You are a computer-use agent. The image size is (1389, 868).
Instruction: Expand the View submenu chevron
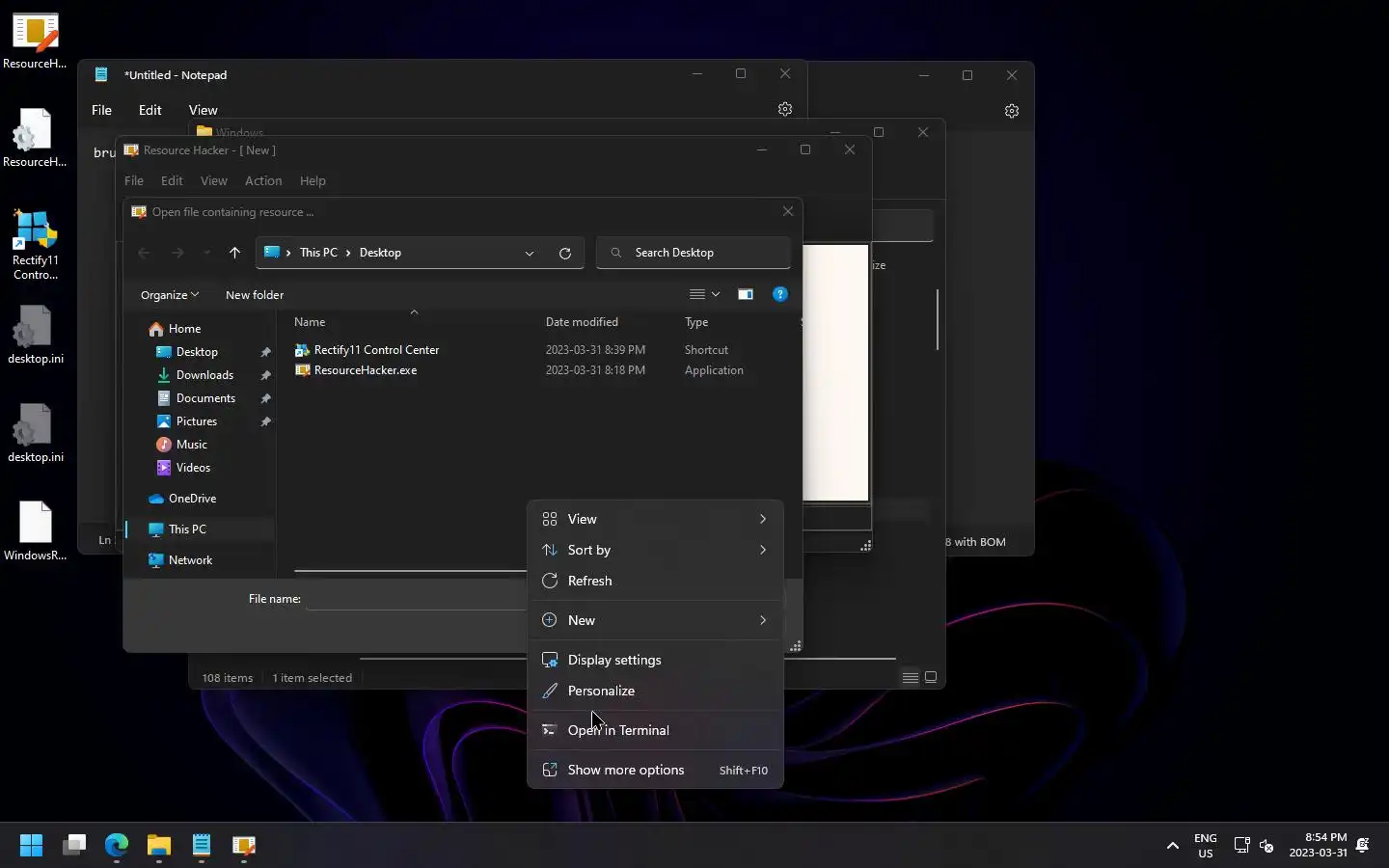763,519
